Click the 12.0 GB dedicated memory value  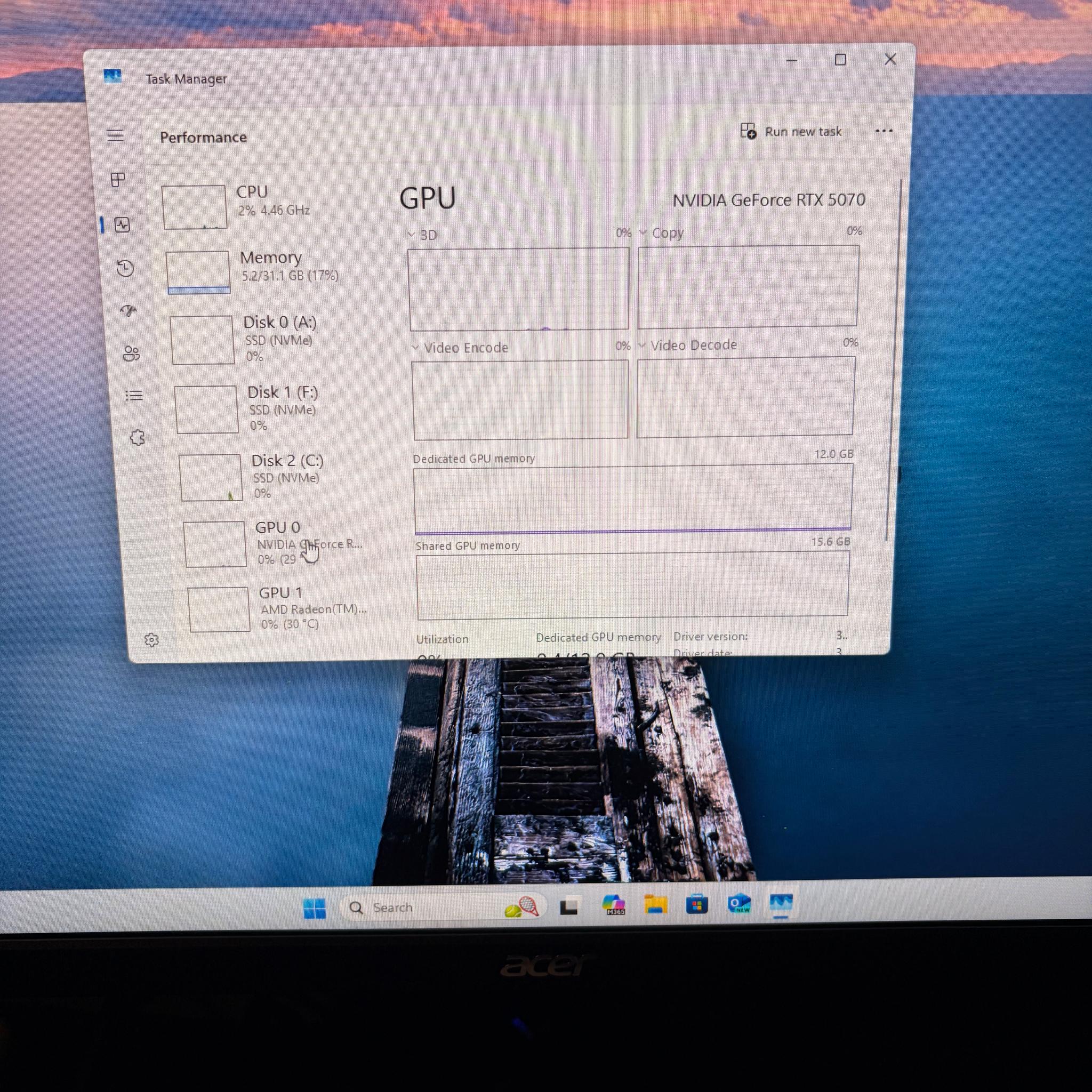pos(834,454)
